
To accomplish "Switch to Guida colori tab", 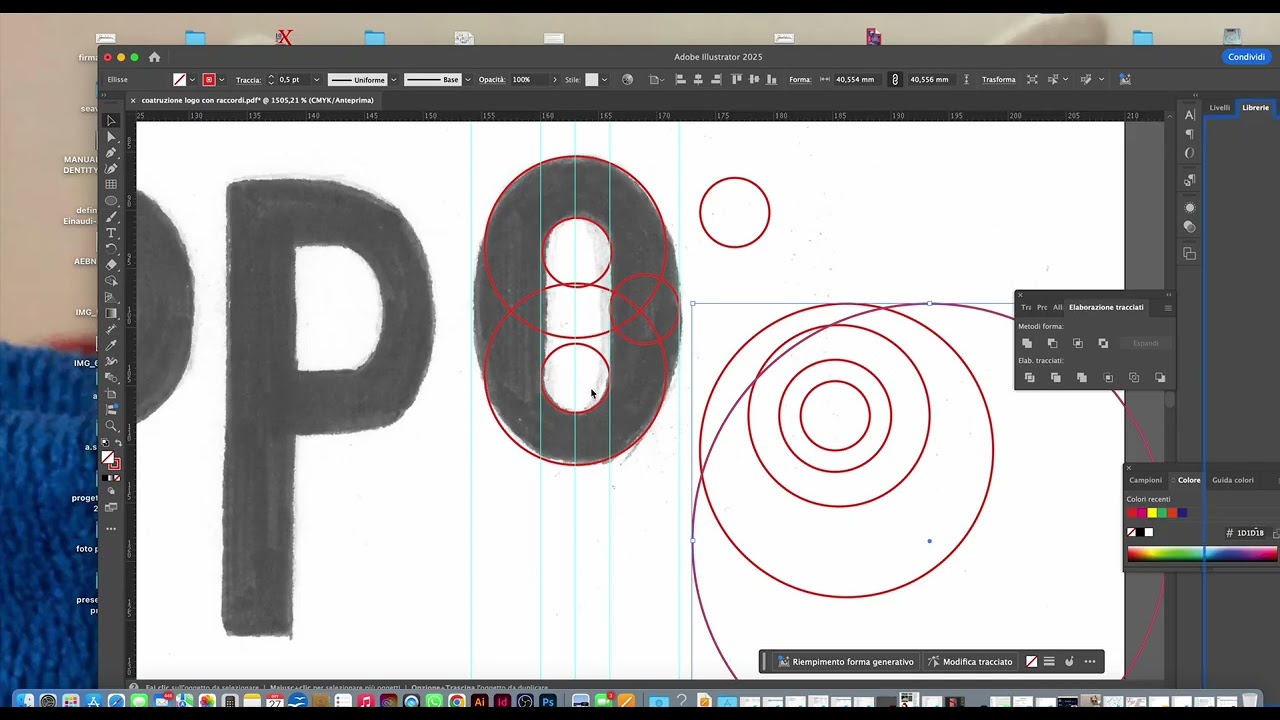I will 1232,480.
